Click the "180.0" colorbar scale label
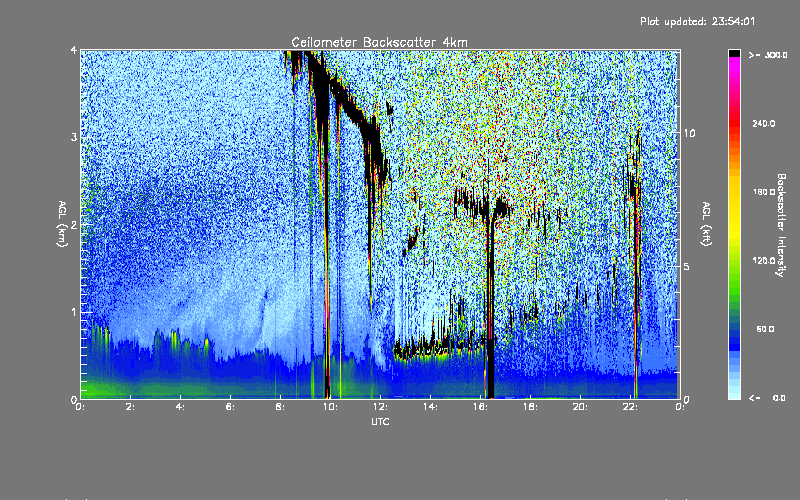The image size is (800, 500). coord(764,192)
